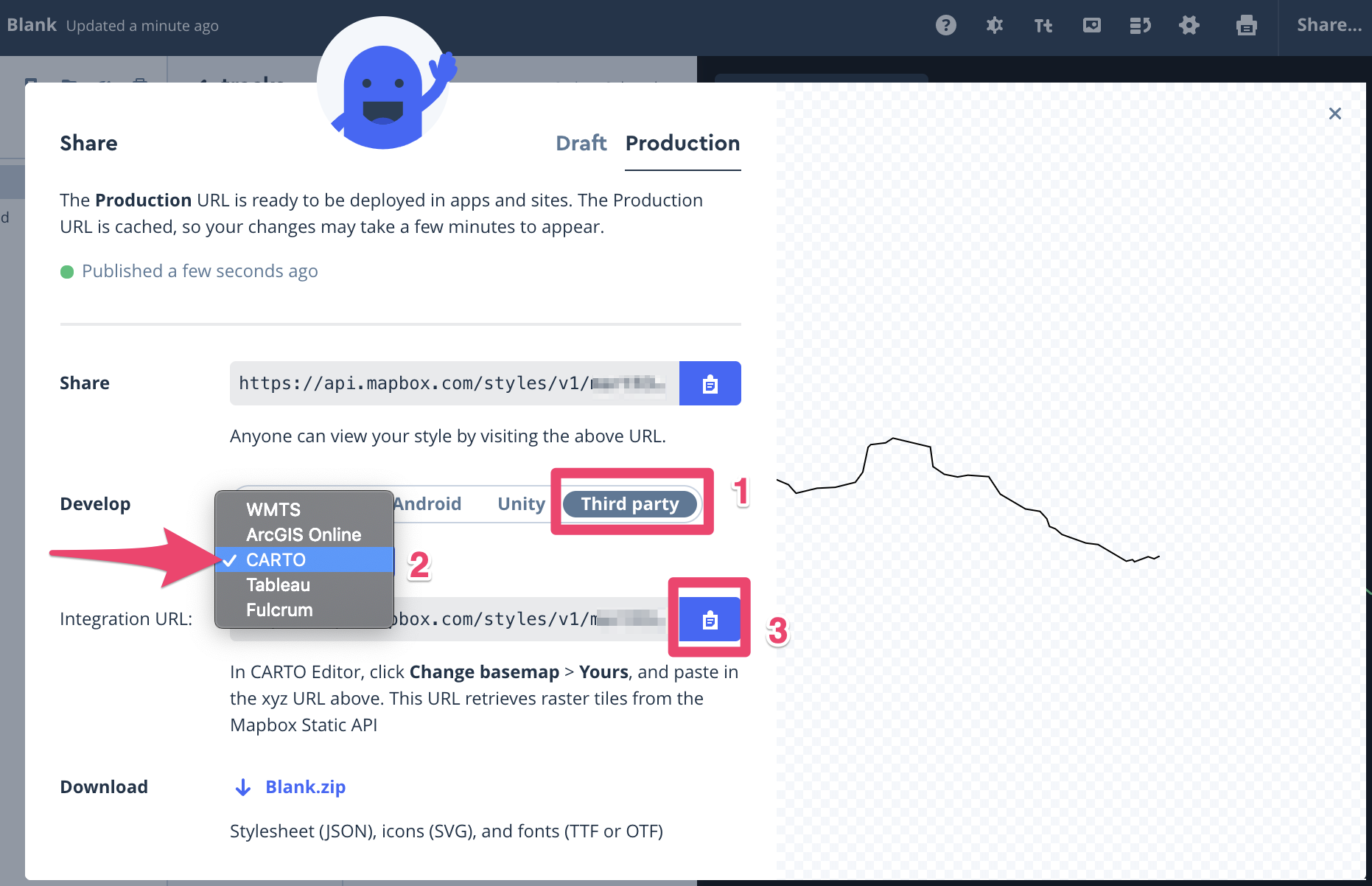1372x886 pixels.
Task: Select the Android develop option
Action: pyautogui.click(x=427, y=504)
